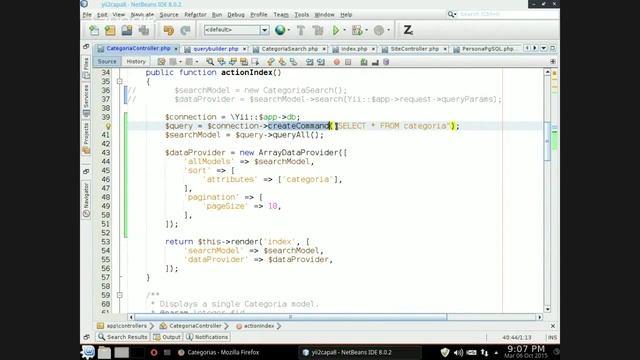
Task: Expand the globe browser dropdown arrow
Action: pyautogui.click(x=289, y=30)
